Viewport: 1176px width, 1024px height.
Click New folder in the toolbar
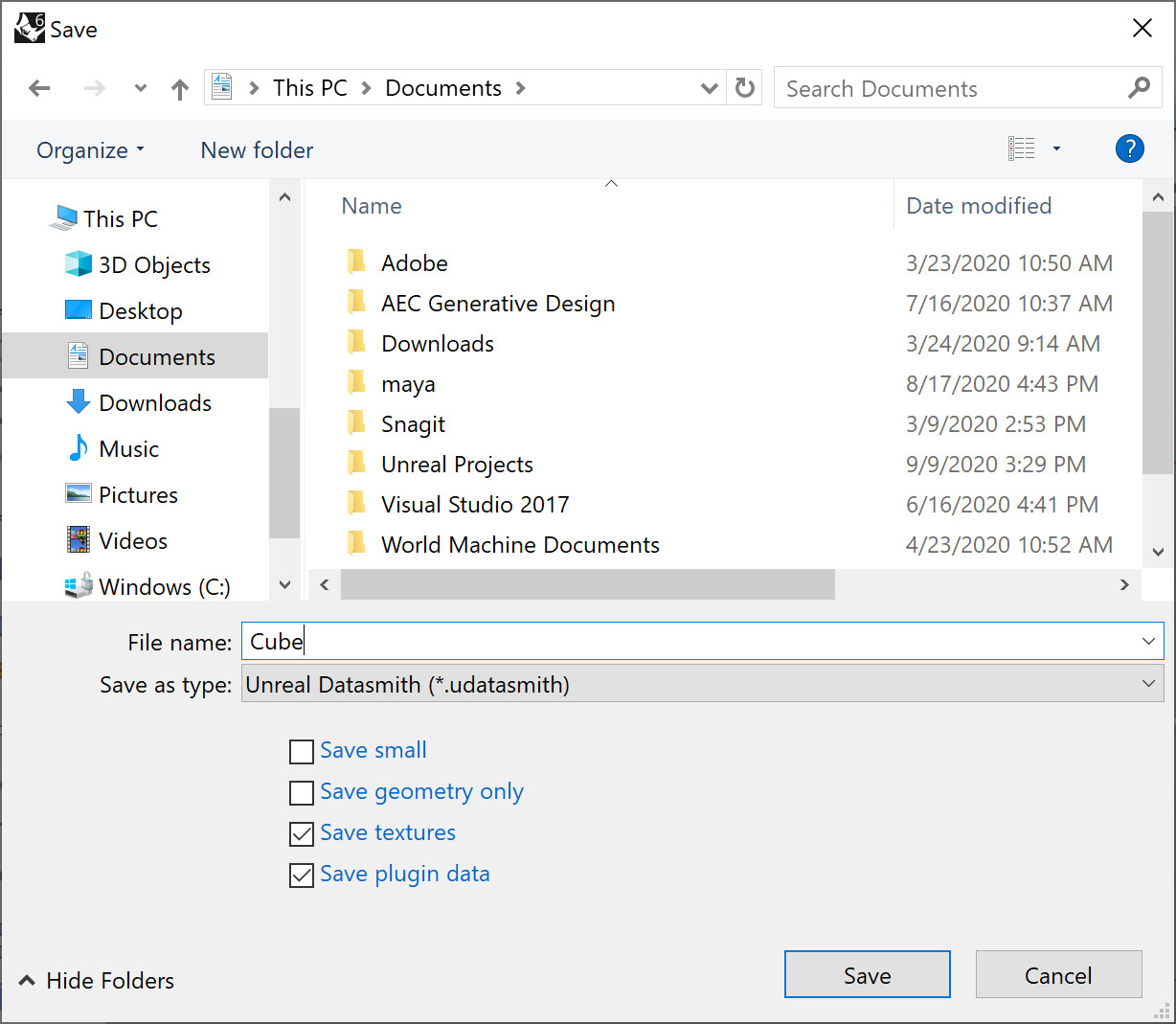pos(257,150)
